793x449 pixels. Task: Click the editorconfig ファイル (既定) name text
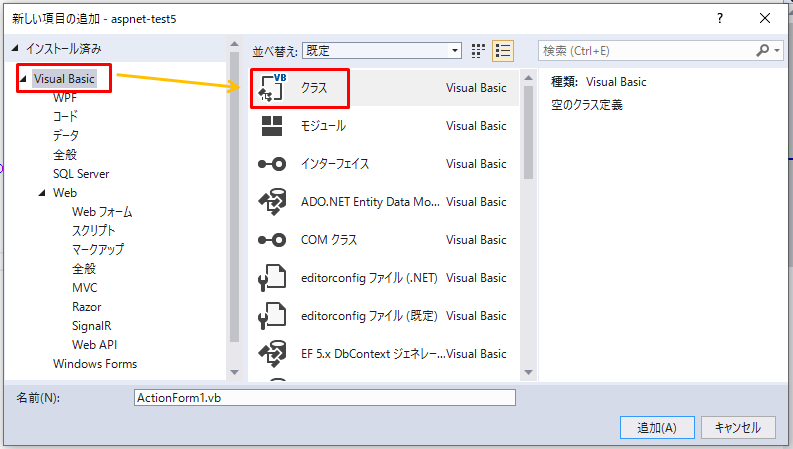click(369, 316)
